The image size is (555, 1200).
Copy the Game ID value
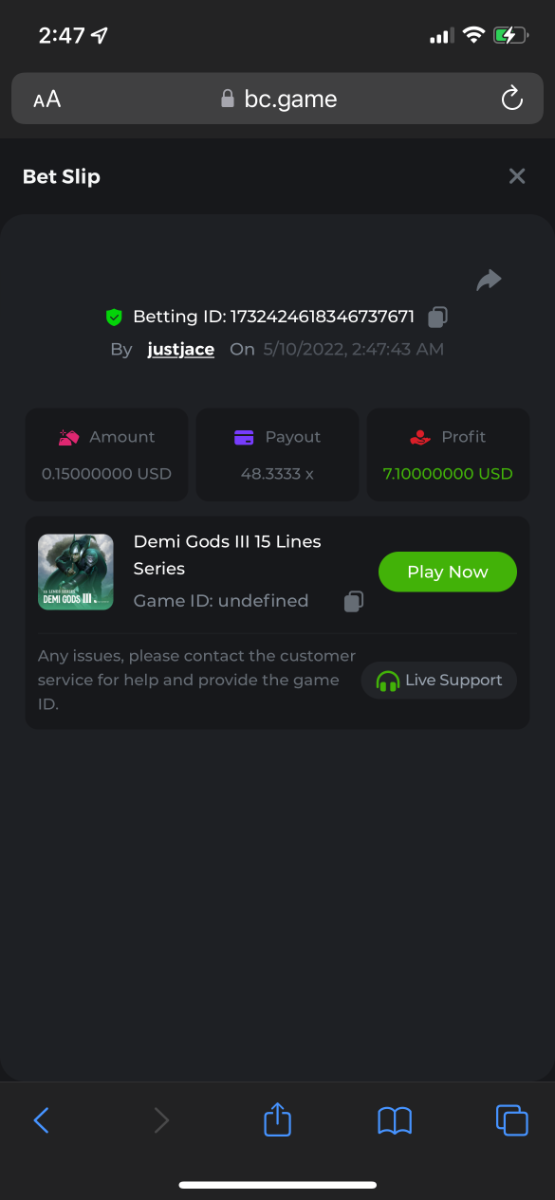click(x=353, y=601)
